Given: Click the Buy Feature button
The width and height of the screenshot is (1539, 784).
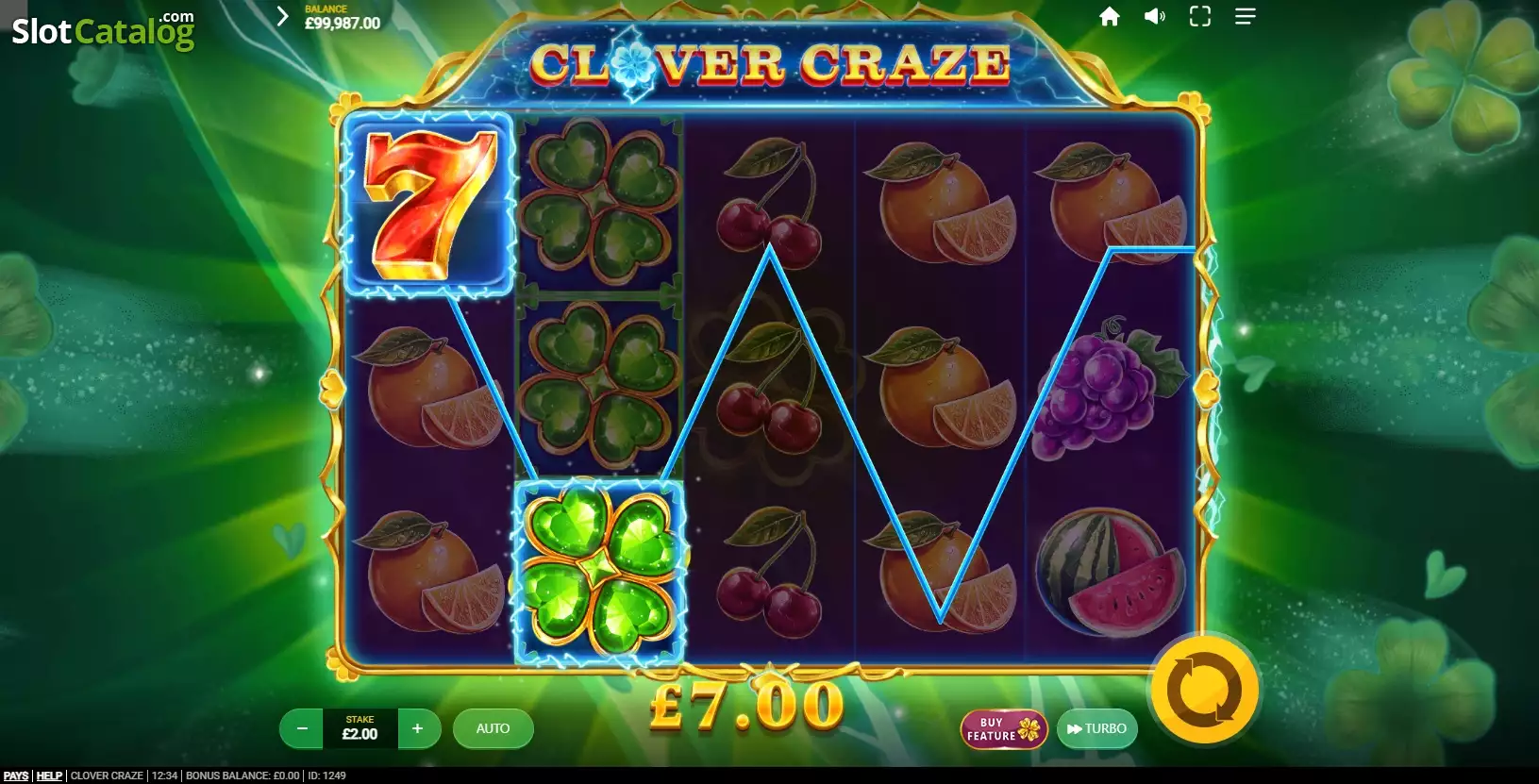Looking at the screenshot, I should [x=1004, y=728].
